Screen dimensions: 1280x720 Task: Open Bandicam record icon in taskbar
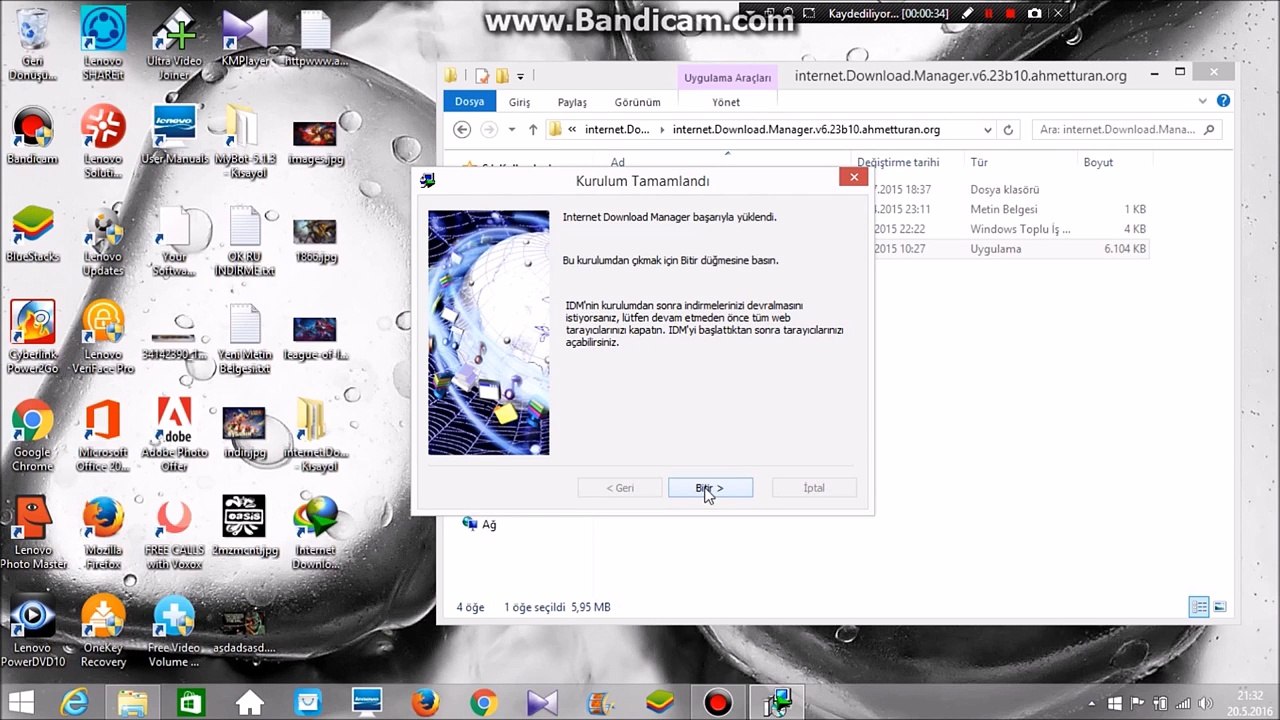pyautogui.click(x=717, y=703)
